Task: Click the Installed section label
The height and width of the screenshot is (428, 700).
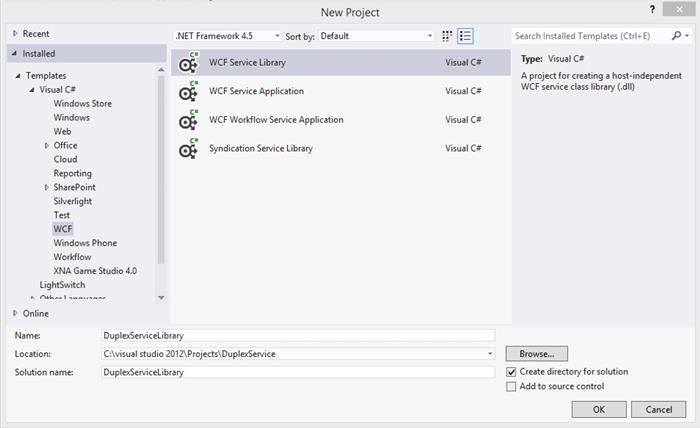Action: (39, 54)
